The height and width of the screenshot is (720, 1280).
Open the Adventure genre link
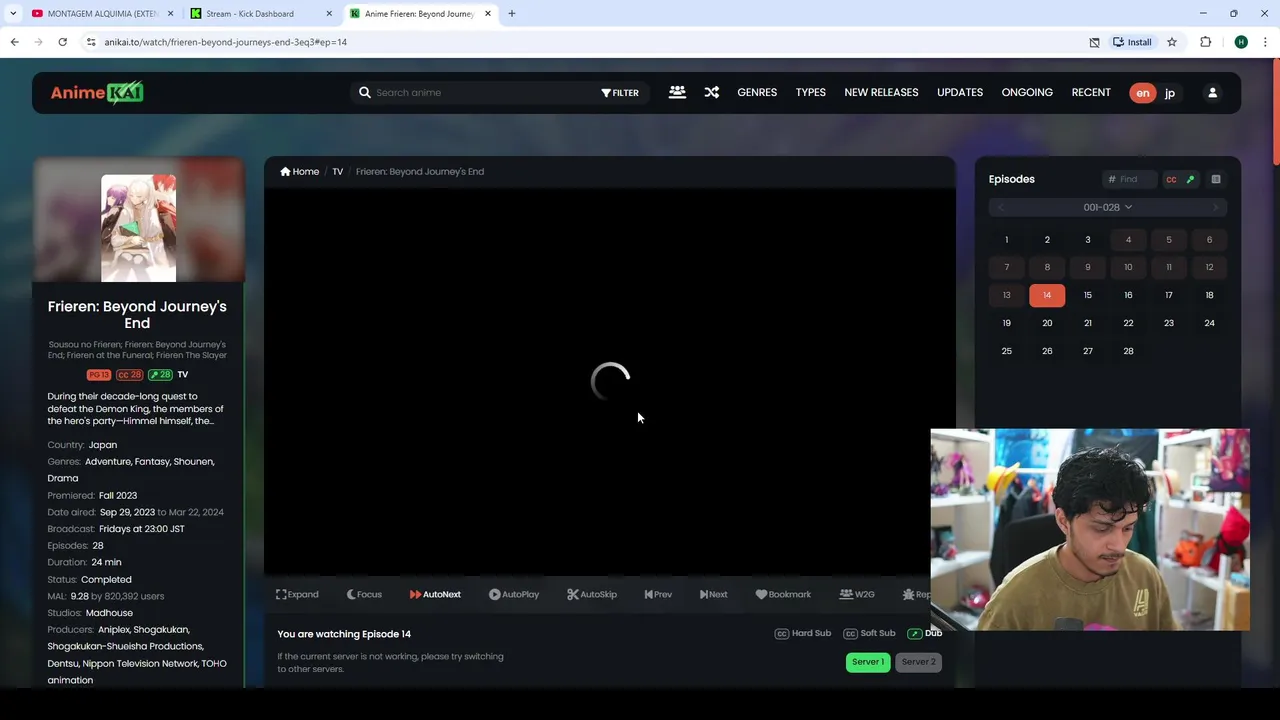[x=108, y=462]
